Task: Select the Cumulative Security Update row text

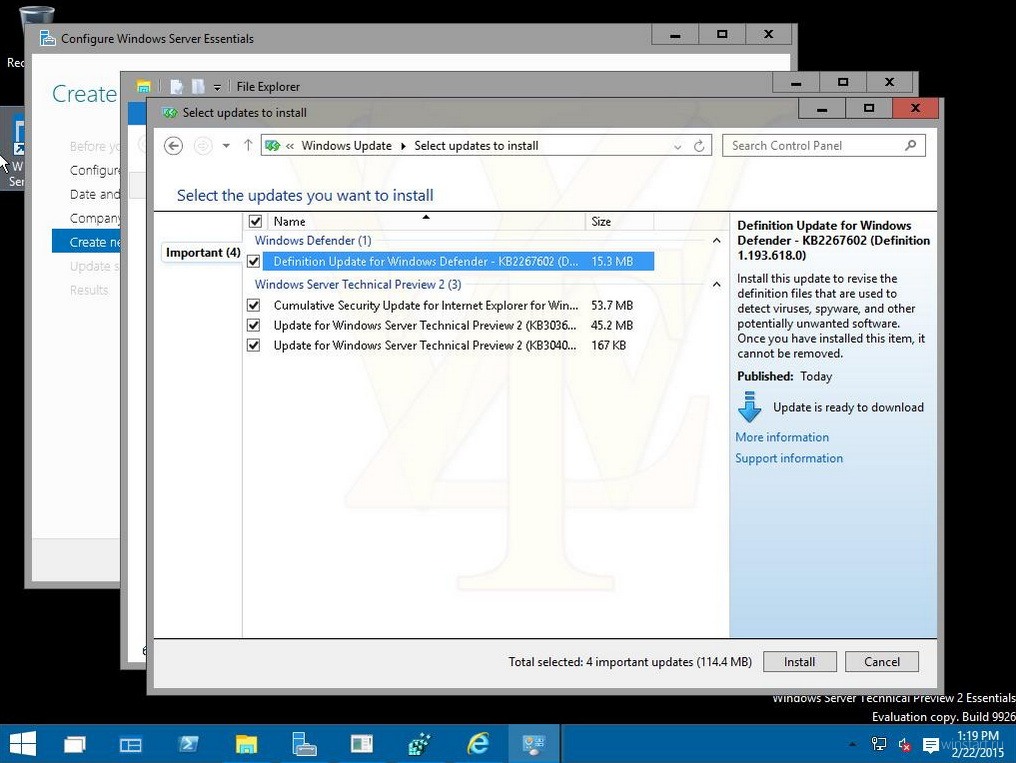Action: (x=426, y=305)
